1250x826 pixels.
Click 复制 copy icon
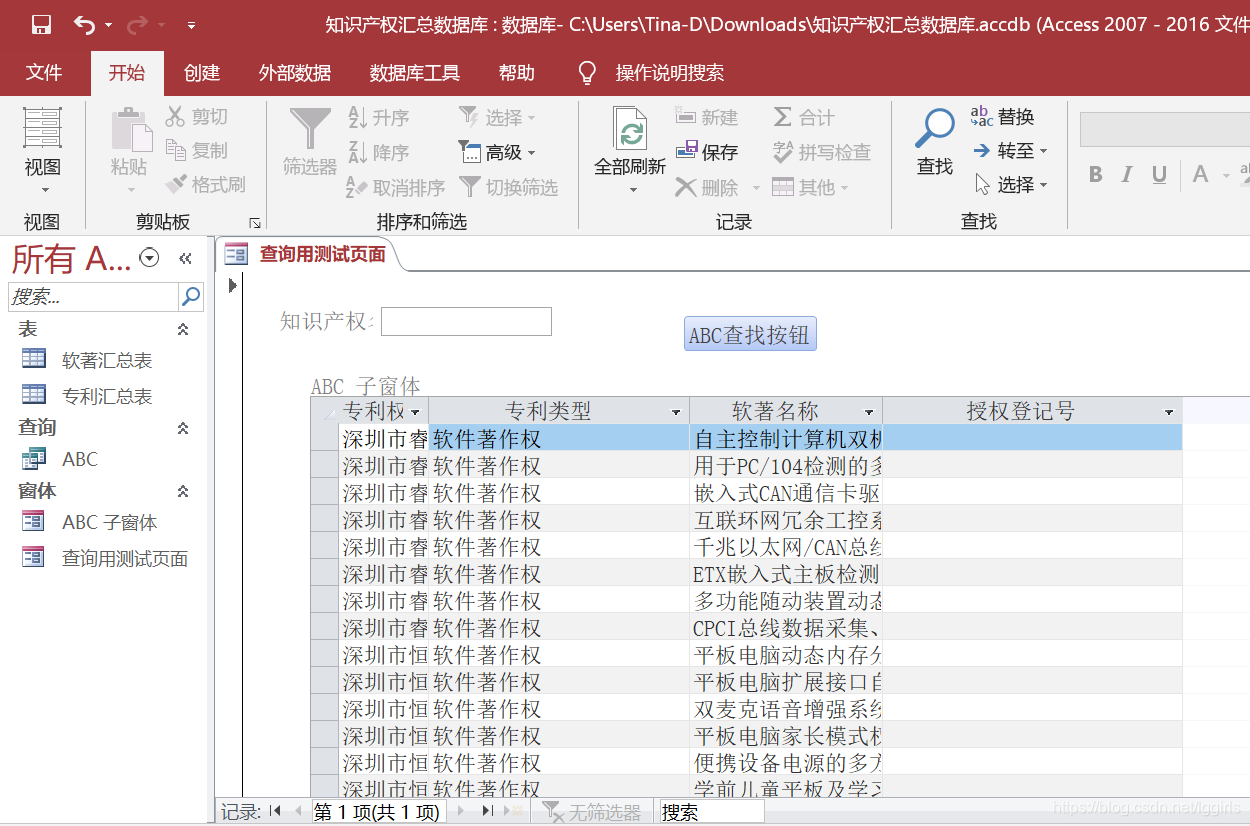[197, 150]
